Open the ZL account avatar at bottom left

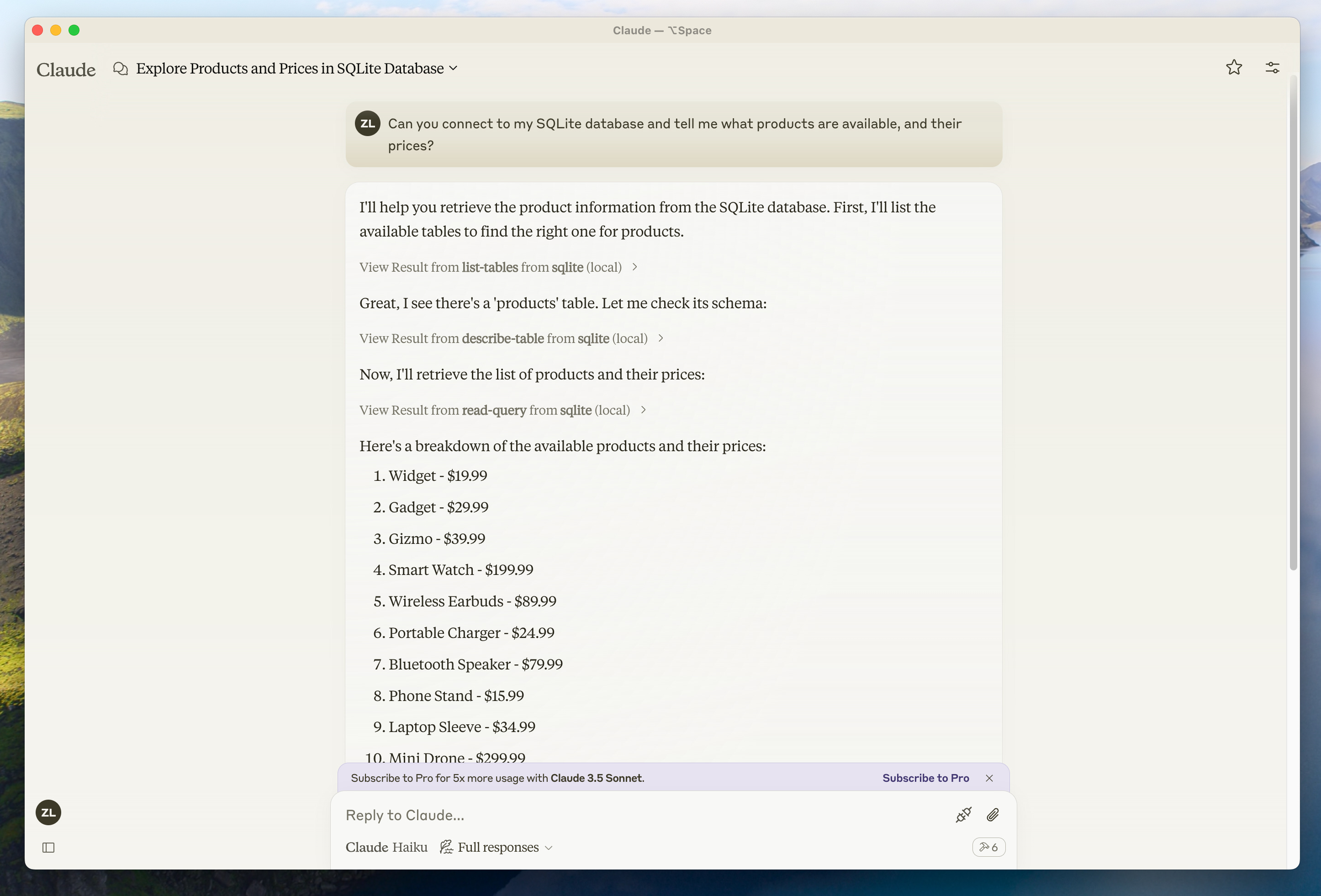48,812
